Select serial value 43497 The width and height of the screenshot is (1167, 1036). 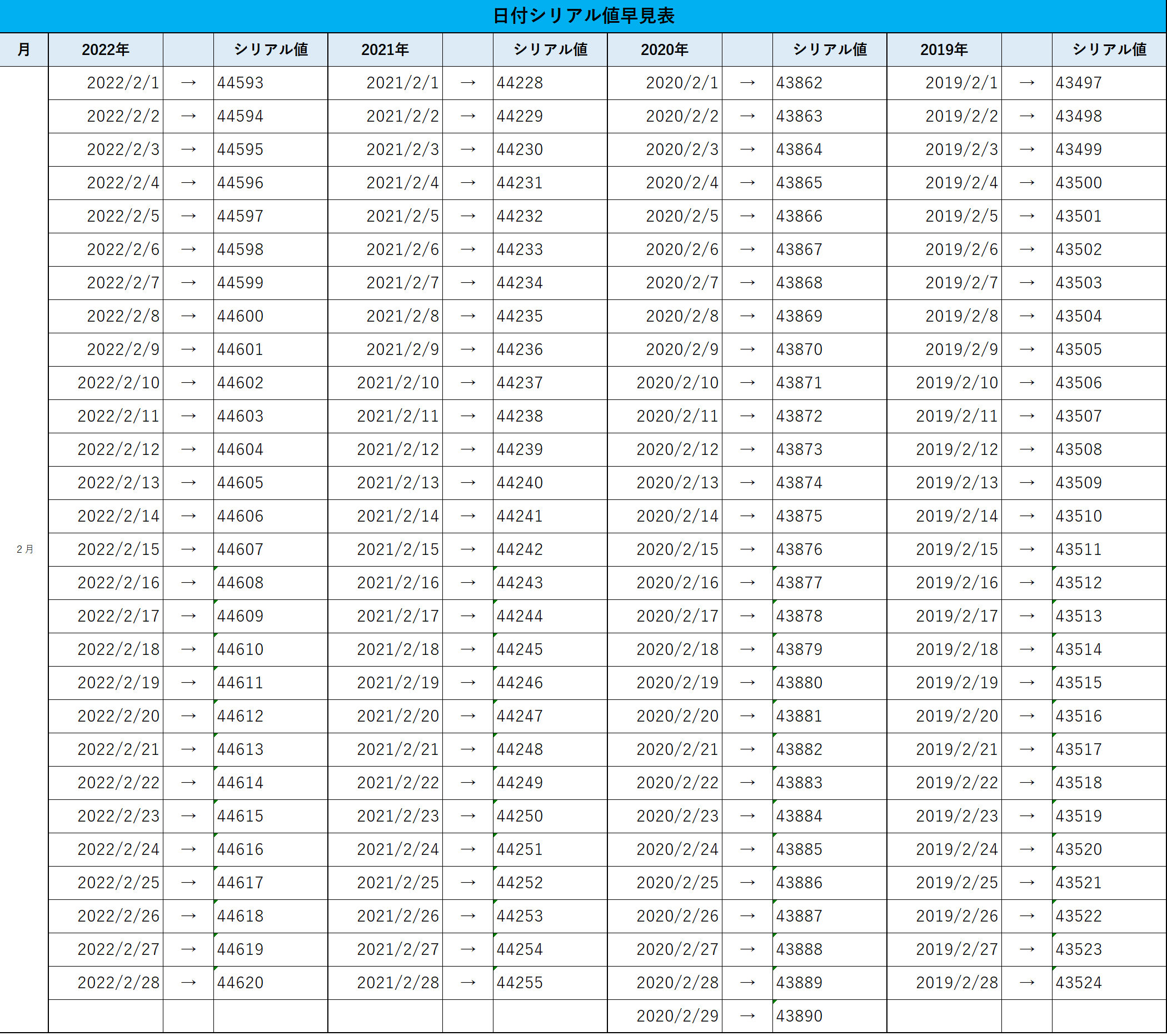point(1109,83)
